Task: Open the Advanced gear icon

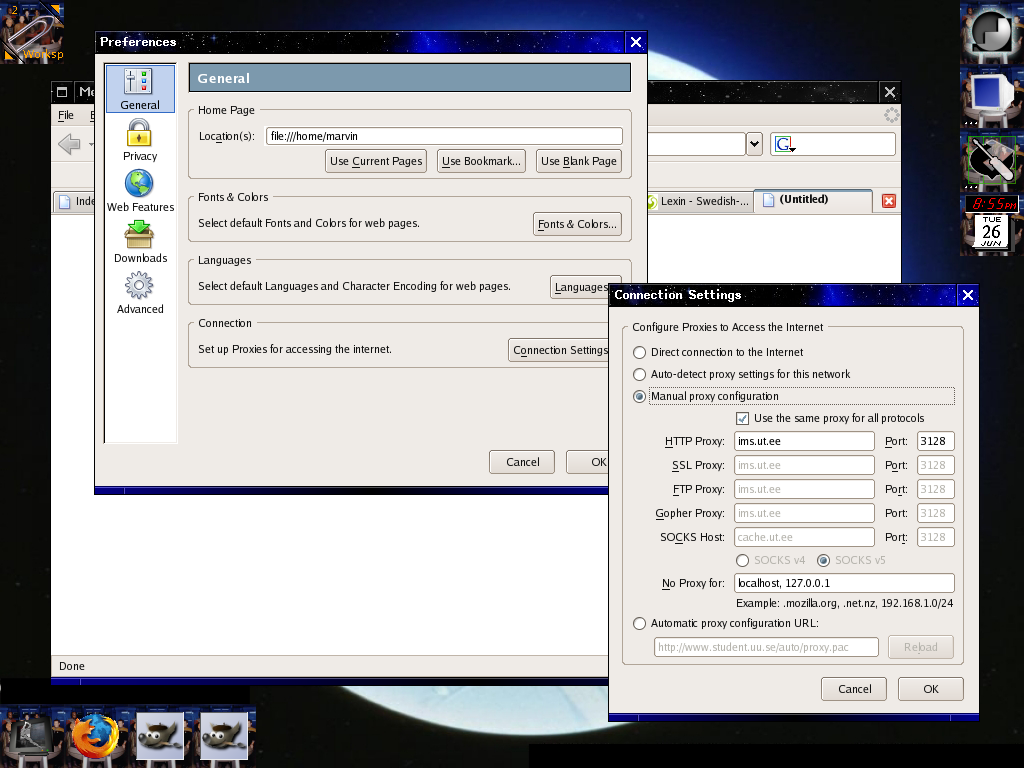Action: click(x=140, y=292)
